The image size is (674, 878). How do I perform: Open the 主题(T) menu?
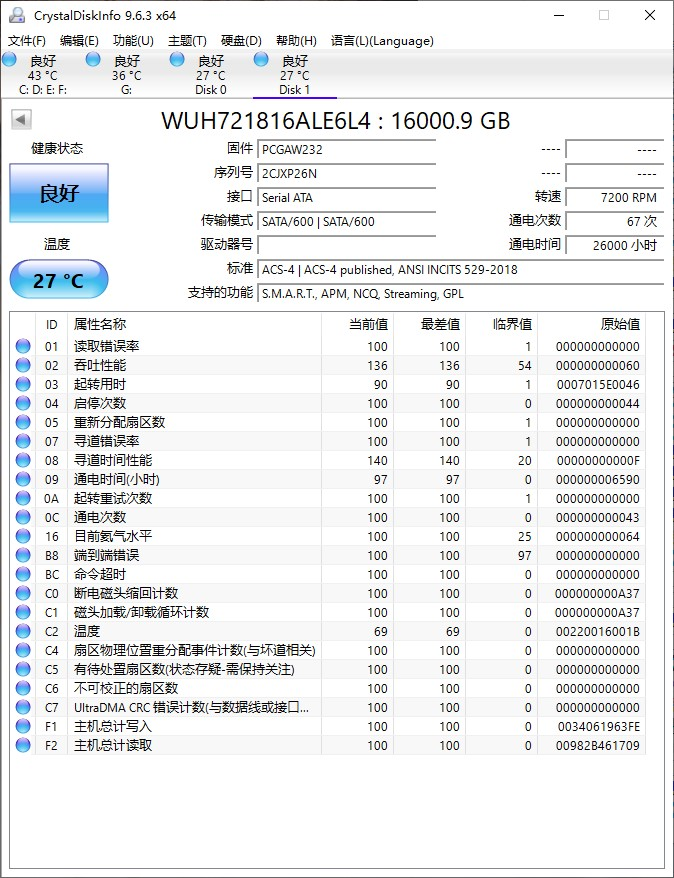tap(188, 41)
